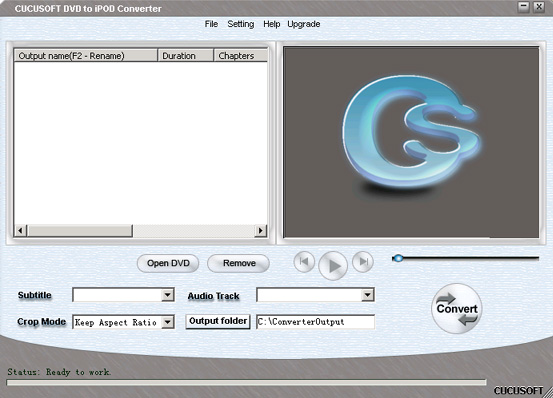This screenshot has width=553, height=398.
Task: Expand the Audio Track dropdown
Action: [x=367, y=295]
